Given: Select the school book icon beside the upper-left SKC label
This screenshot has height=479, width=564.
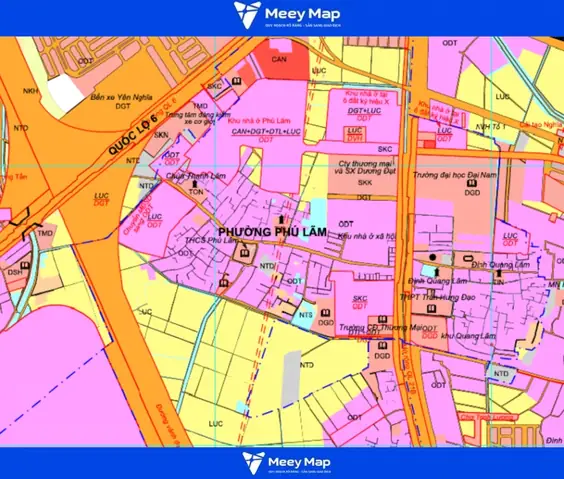Looking at the screenshot, I should 236,81.
